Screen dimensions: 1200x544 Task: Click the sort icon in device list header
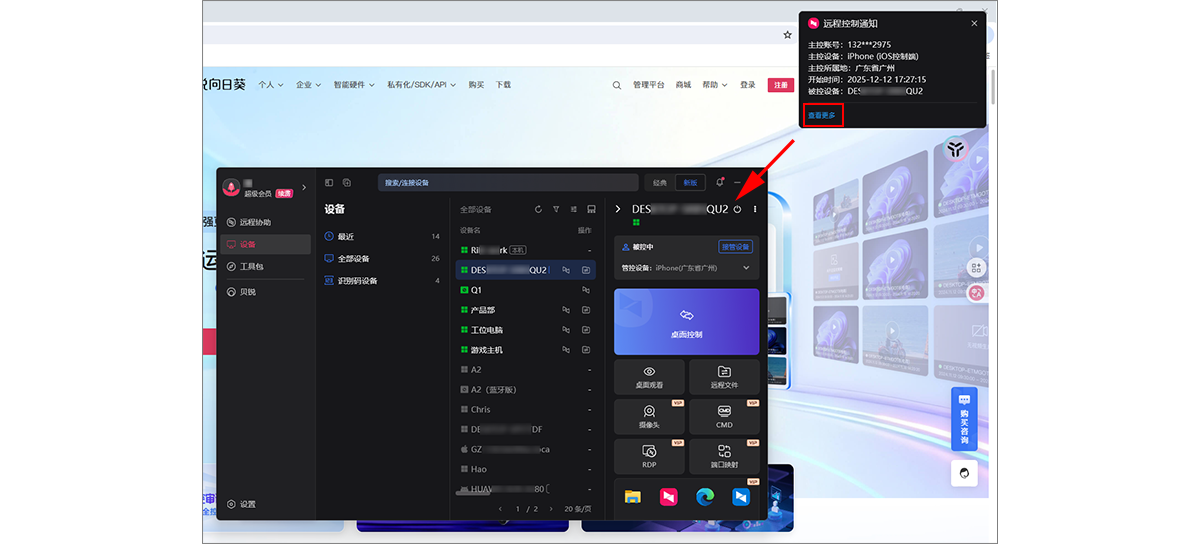tap(574, 209)
